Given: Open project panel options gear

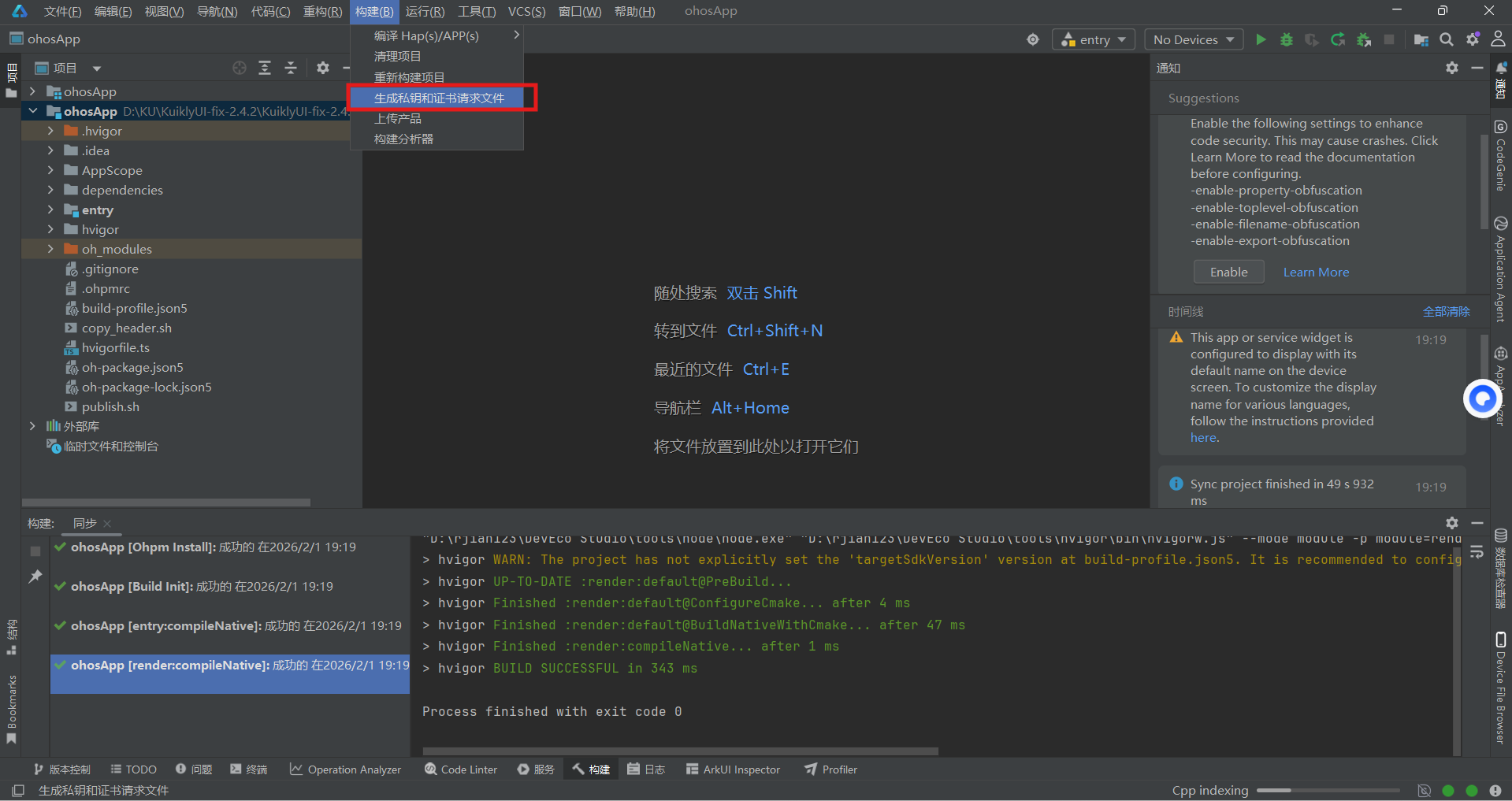Looking at the screenshot, I should point(323,68).
